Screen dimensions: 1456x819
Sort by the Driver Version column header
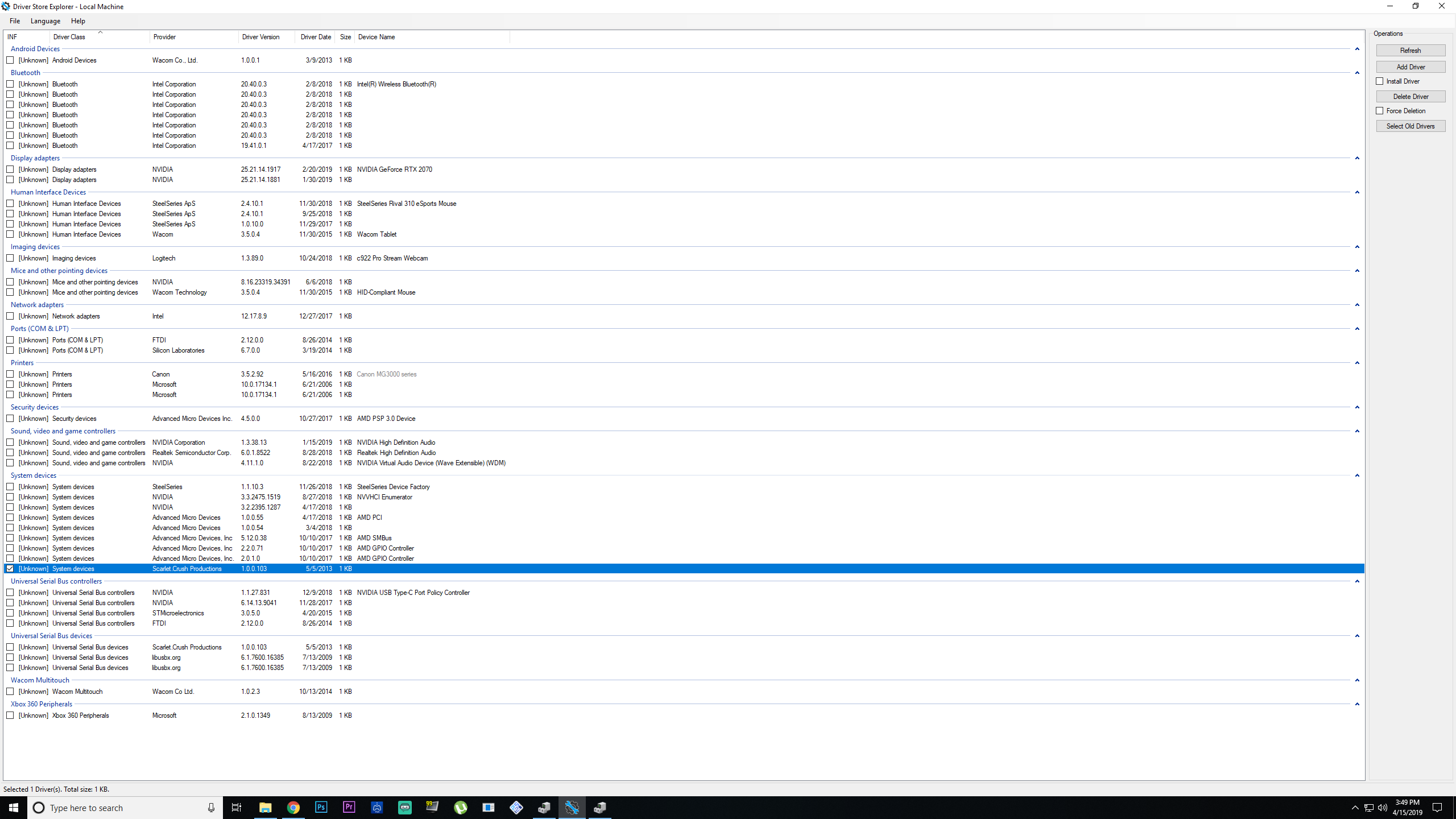click(x=267, y=37)
